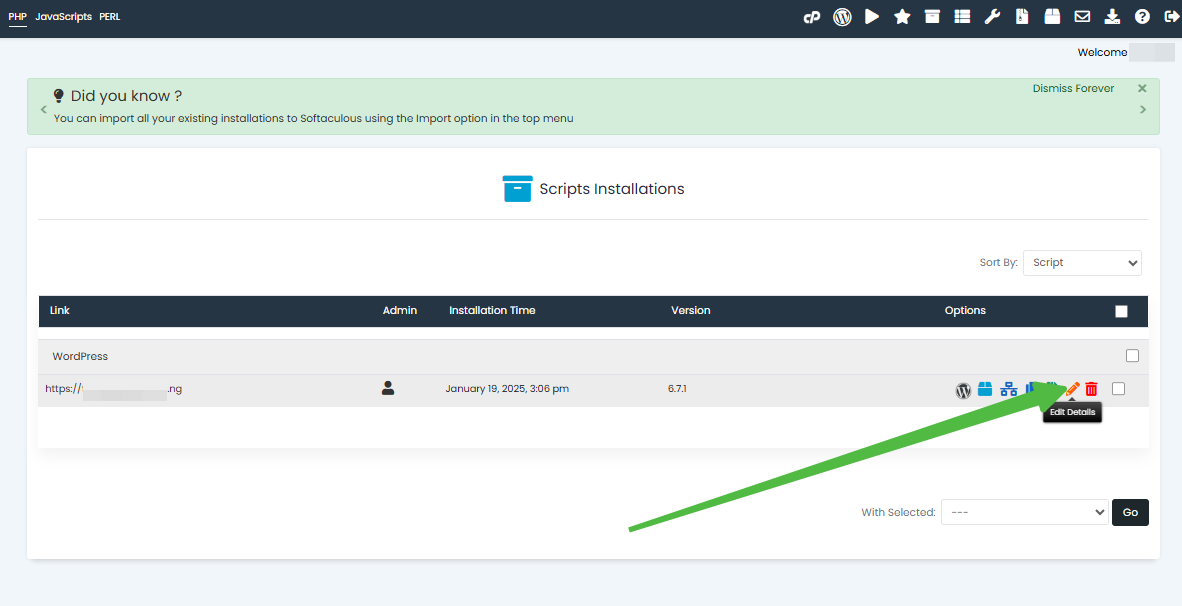Click the download tray icon in top bar
The image size is (1182, 606).
coord(1112,17)
